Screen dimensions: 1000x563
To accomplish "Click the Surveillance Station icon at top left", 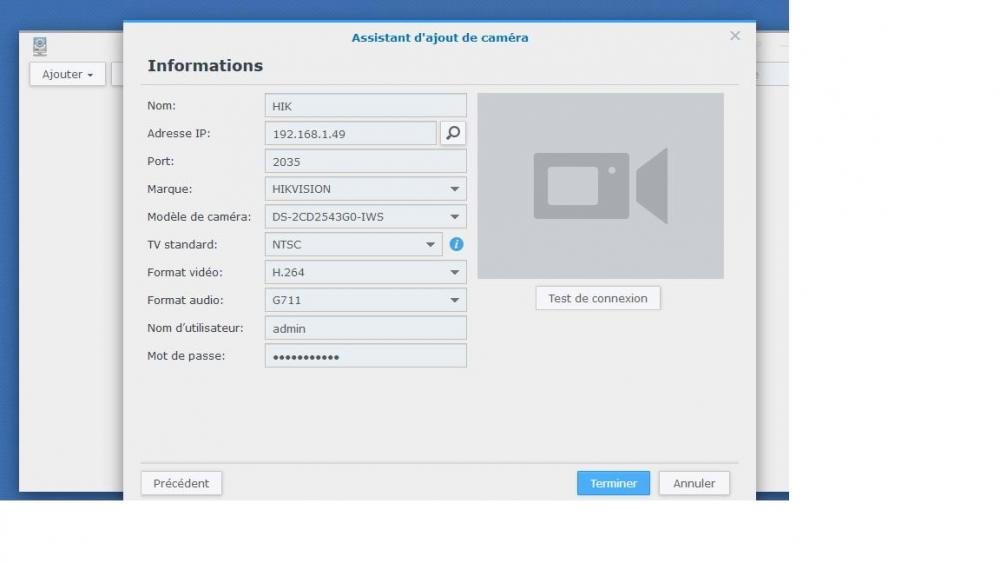I will click(x=40, y=46).
